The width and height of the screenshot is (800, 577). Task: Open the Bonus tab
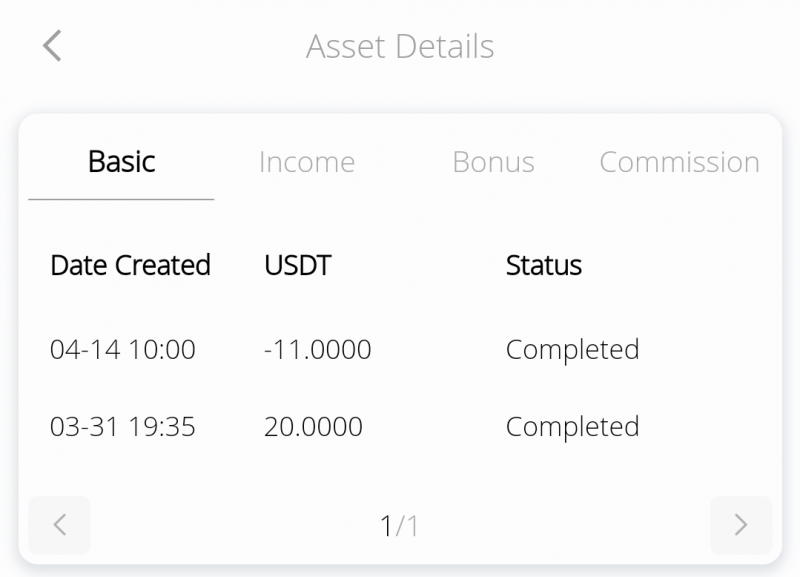tap(494, 162)
